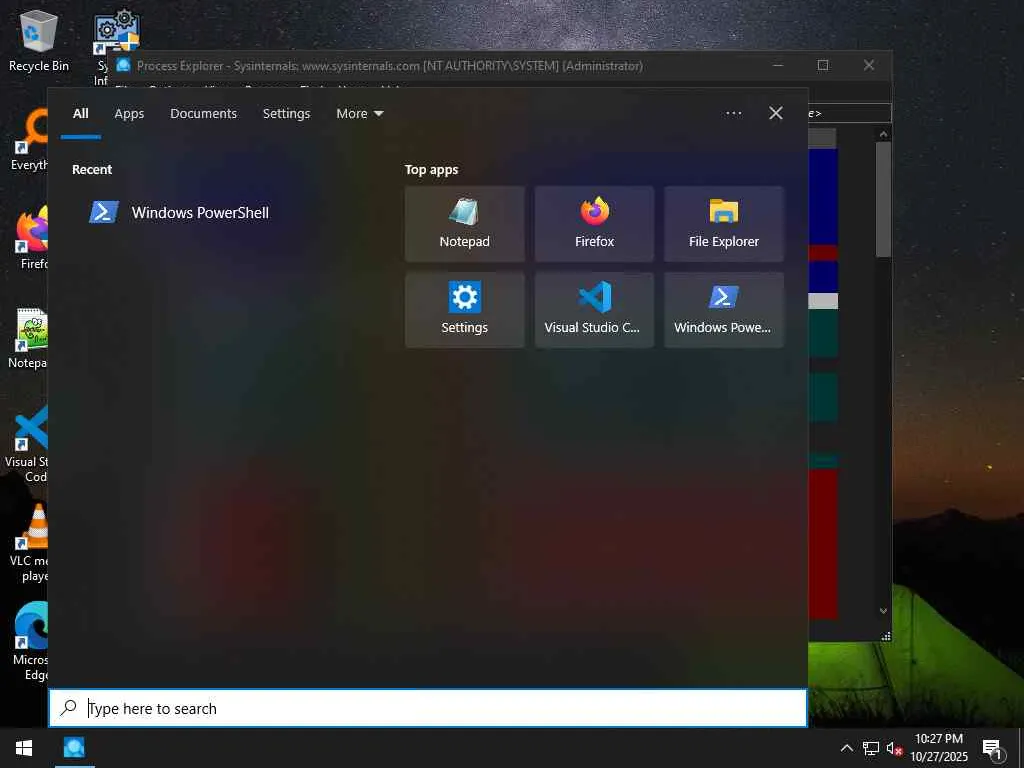Launch Visual Studio Code tile in Top apps
1024x768 pixels.
594,310
